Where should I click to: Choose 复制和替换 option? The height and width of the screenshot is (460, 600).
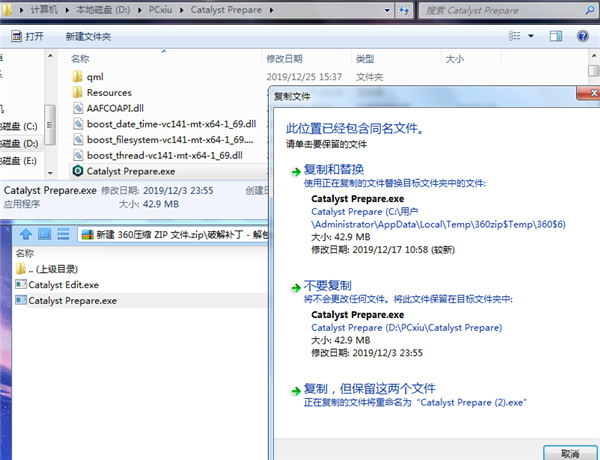pyautogui.click(x=334, y=169)
